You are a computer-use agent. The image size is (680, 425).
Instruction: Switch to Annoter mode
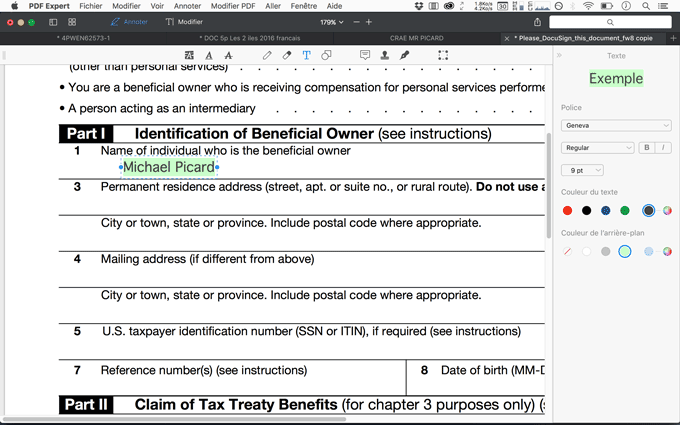129,22
